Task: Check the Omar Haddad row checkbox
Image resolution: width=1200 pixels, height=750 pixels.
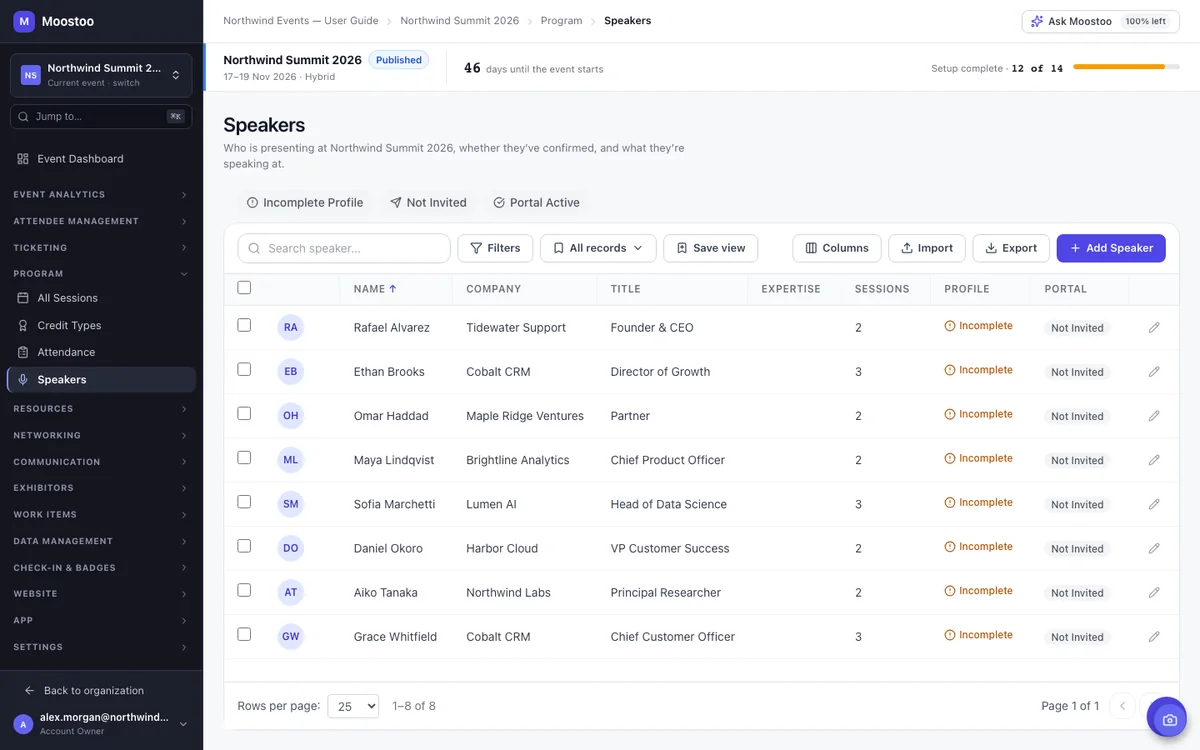Action: click(244, 413)
